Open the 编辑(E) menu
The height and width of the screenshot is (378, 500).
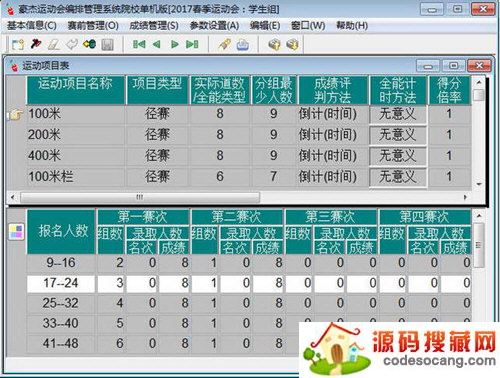coord(265,26)
